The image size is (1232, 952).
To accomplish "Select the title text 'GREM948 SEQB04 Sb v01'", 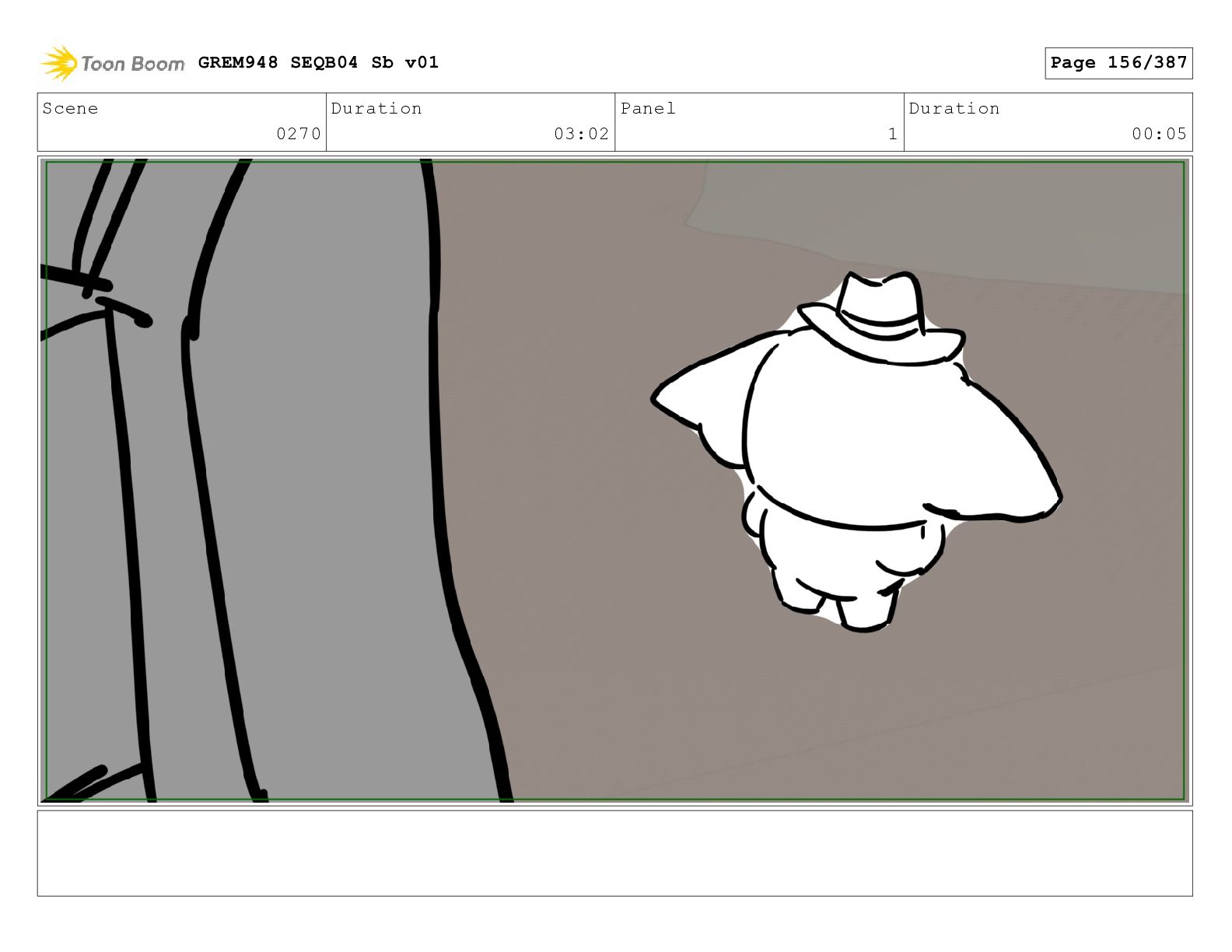I will (x=318, y=62).
